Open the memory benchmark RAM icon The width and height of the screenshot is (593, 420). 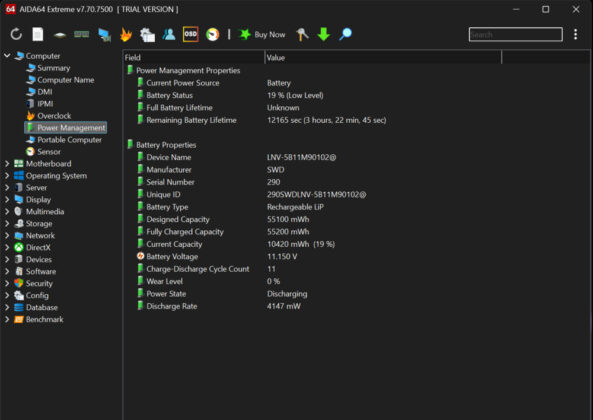pyautogui.click(x=82, y=35)
